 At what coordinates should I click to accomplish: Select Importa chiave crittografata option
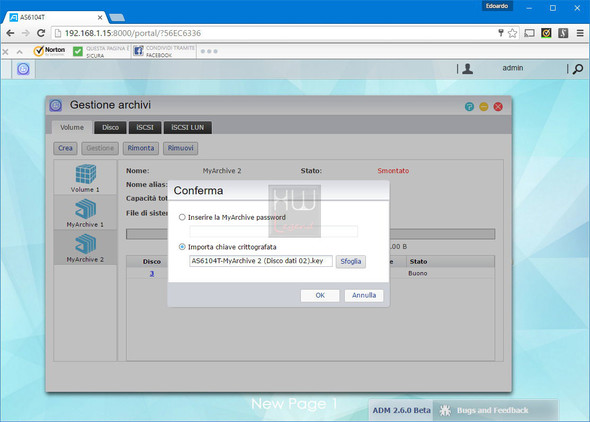(x=182, y=247)
